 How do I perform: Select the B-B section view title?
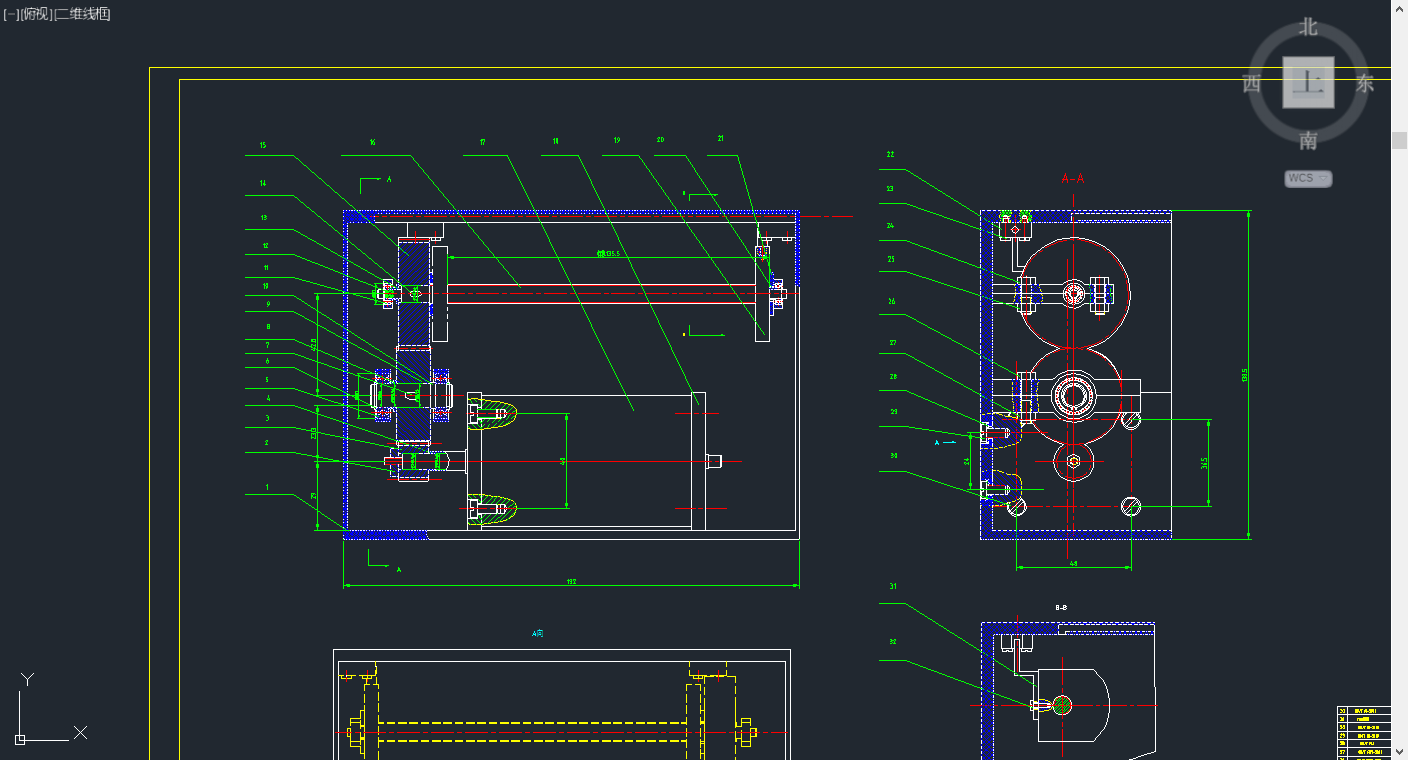[1061, 607]
